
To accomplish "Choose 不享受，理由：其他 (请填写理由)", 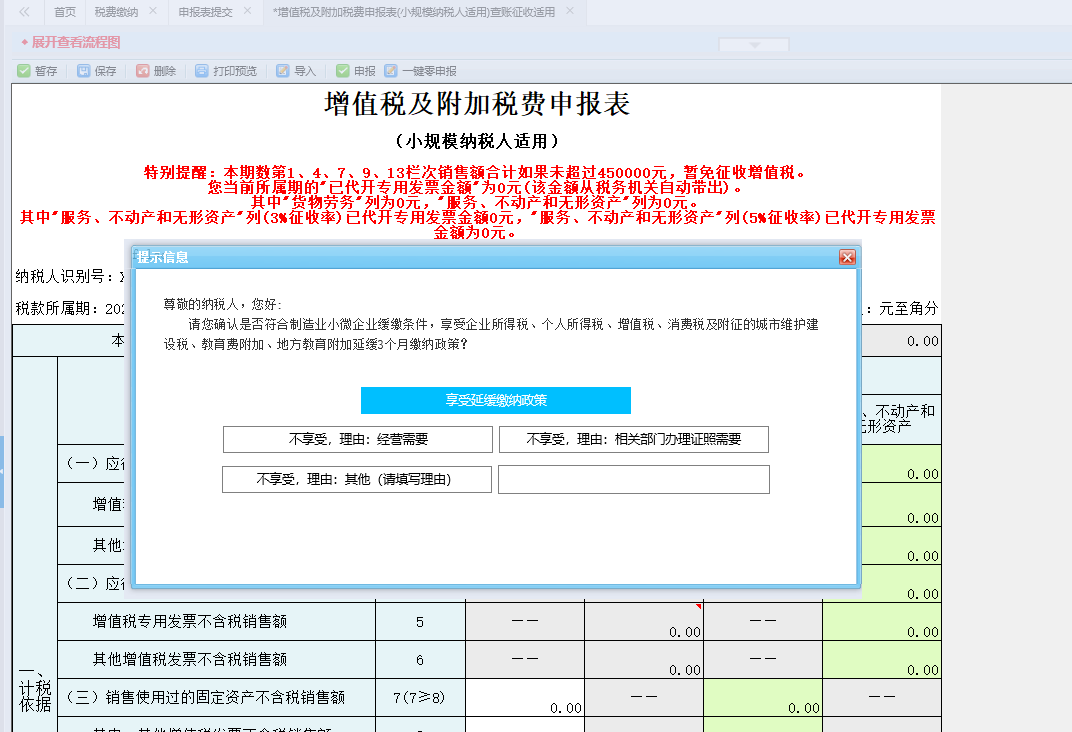I will 357,479.
